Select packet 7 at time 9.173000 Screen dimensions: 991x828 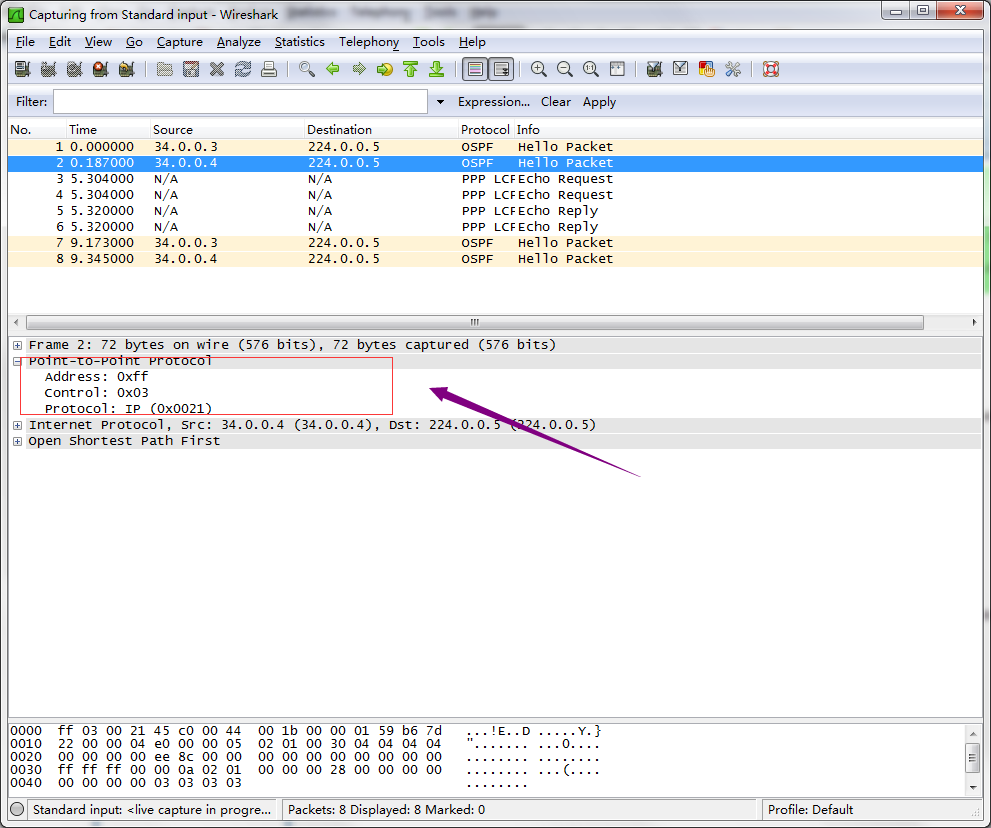click(496, 243)
